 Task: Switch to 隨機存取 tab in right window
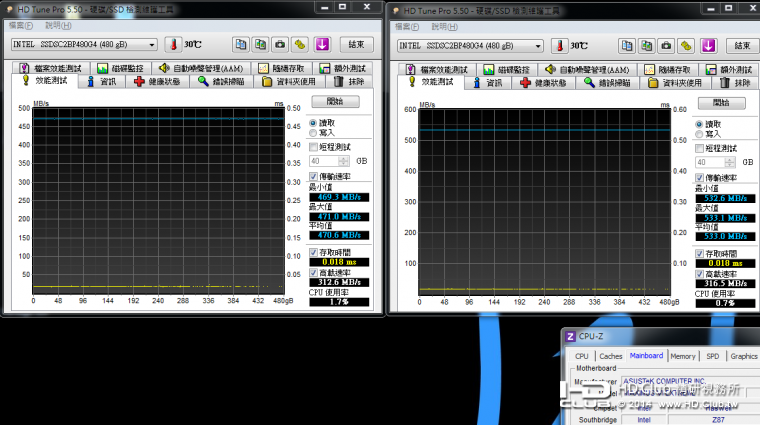coord(668,70)
